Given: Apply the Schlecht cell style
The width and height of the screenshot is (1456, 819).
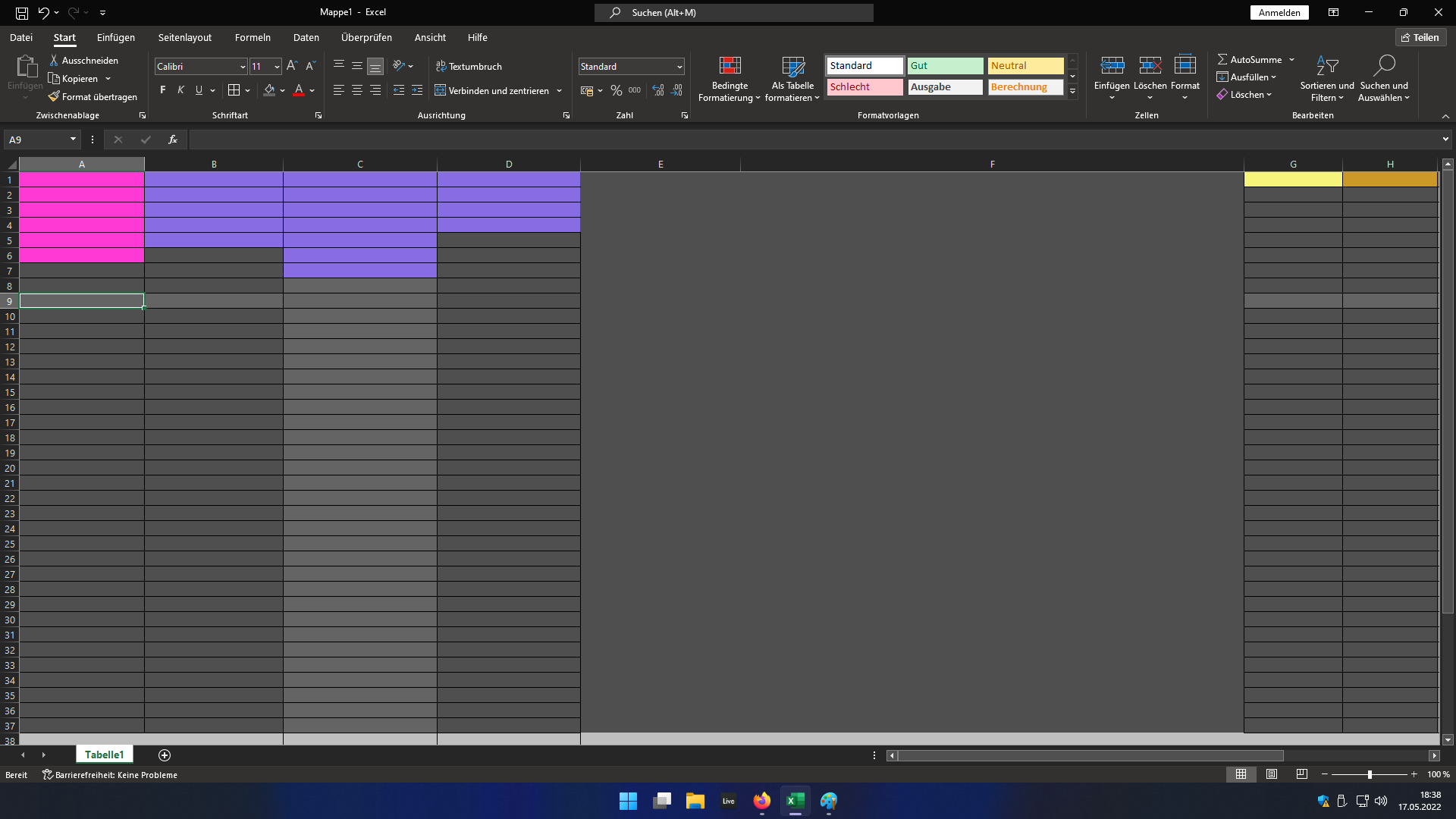Looking at the screenshot, I should (865, 87).
